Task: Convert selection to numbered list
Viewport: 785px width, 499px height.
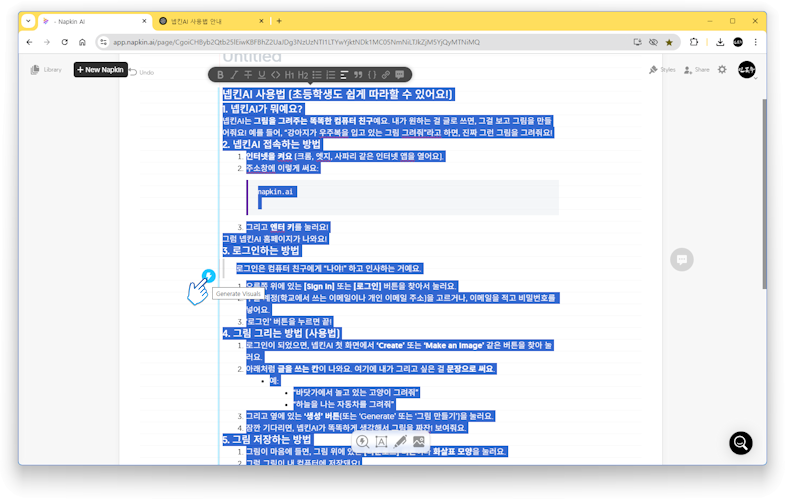Action: click(x=330, y=75)
